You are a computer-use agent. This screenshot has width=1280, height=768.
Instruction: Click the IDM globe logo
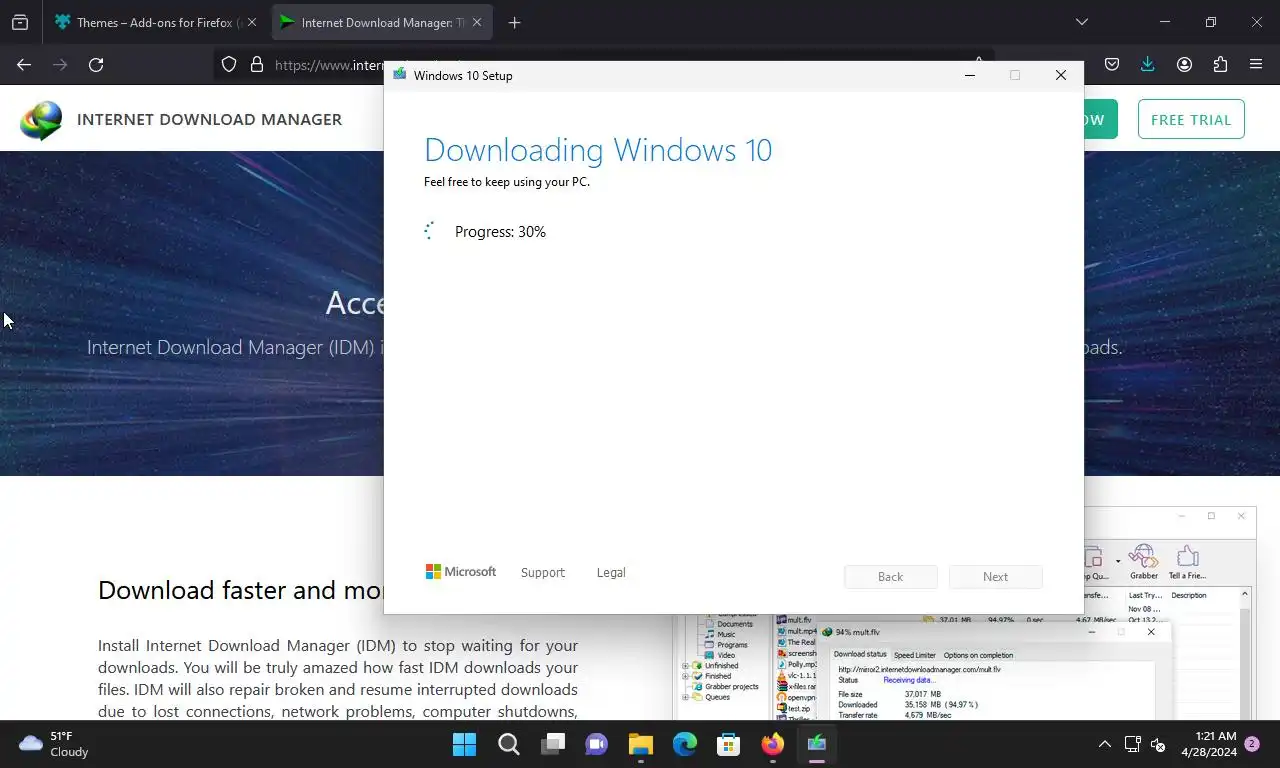[x=41, y=120]
